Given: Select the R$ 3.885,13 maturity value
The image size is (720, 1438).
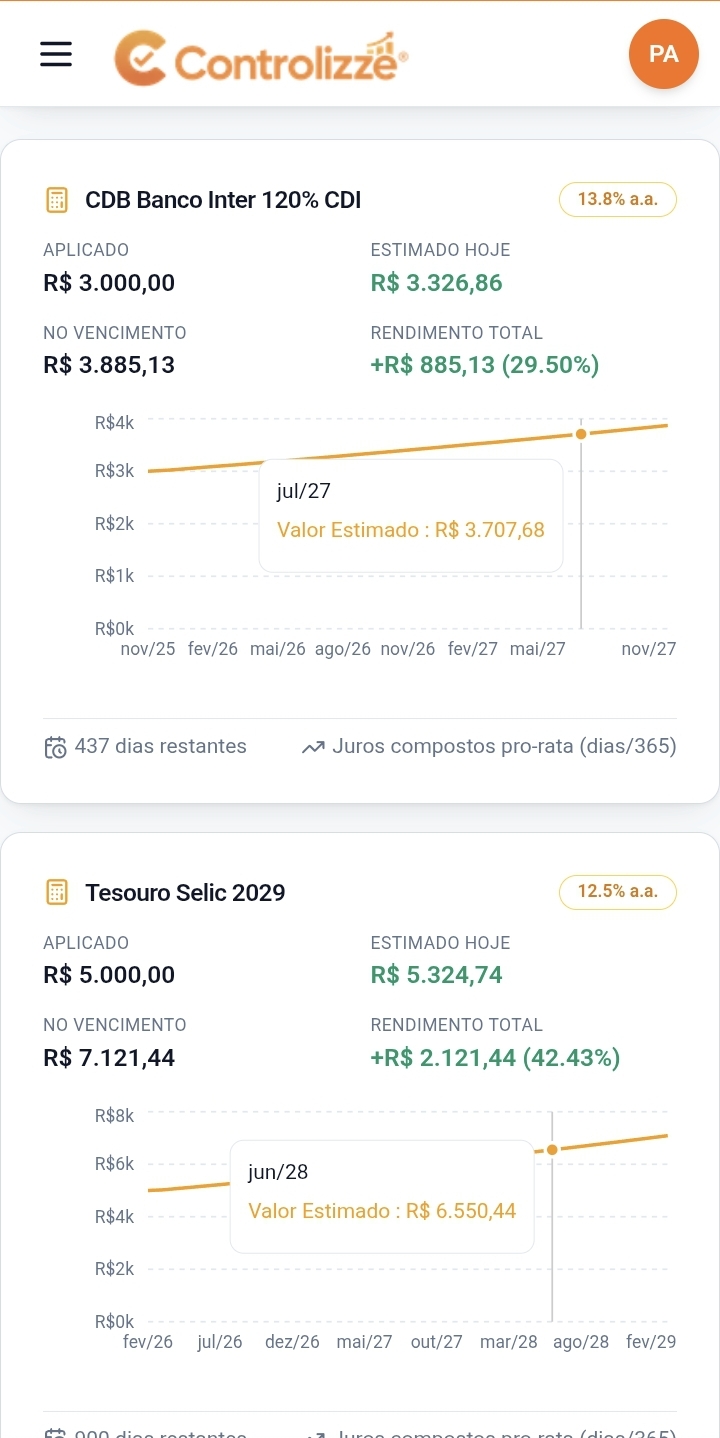Looking at the screenshot, I should pyautogui.click(x=109, y=365).
